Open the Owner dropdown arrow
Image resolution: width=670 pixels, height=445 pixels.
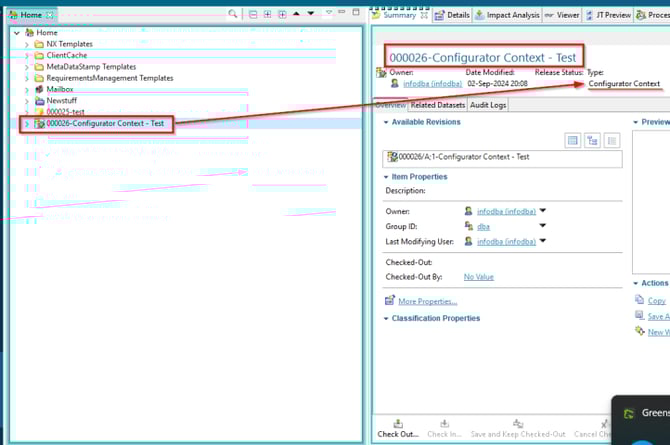click(544, 211)
